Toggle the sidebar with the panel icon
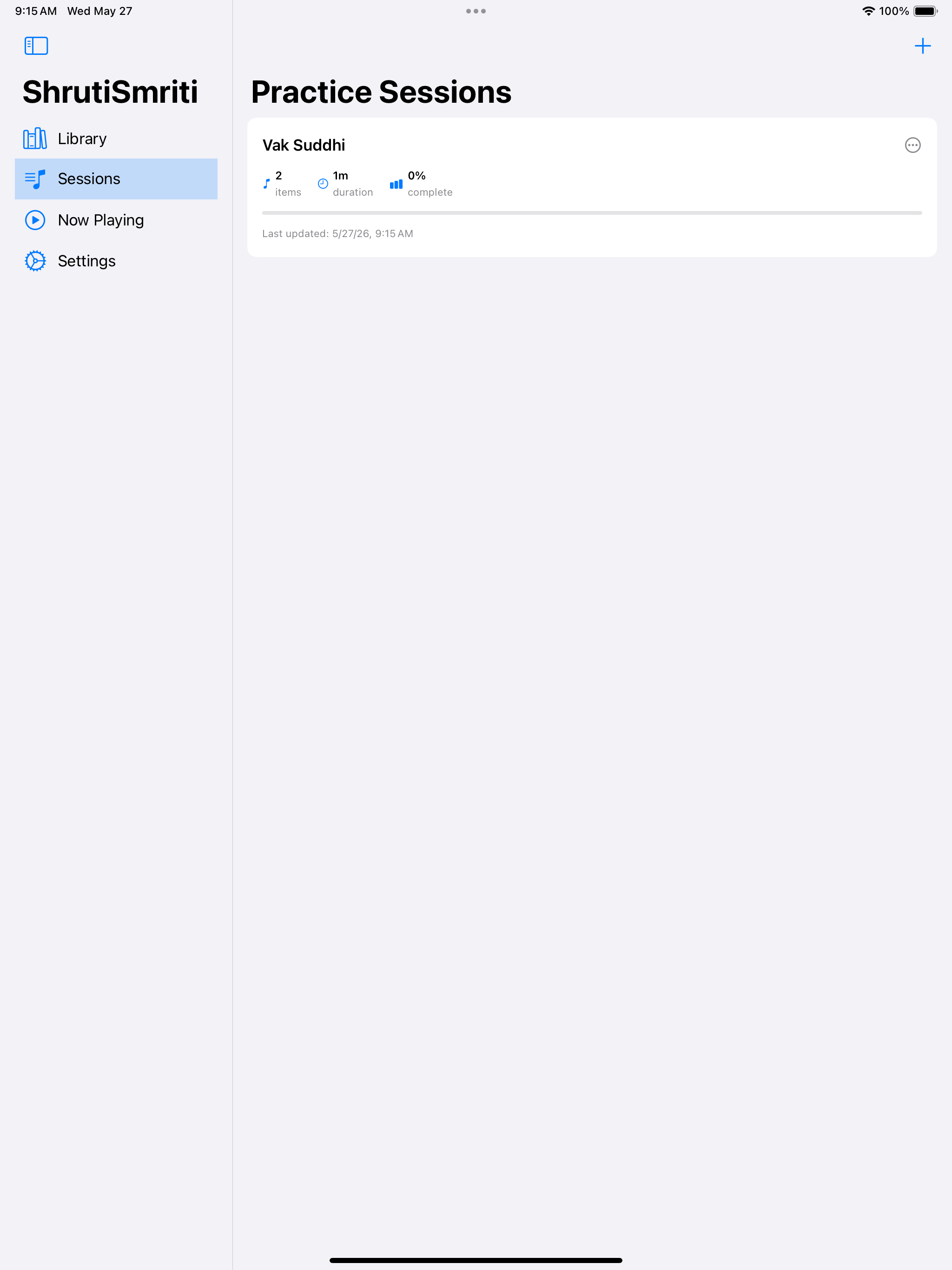Viewport: 952px width, 1270px height. point(36,46)
